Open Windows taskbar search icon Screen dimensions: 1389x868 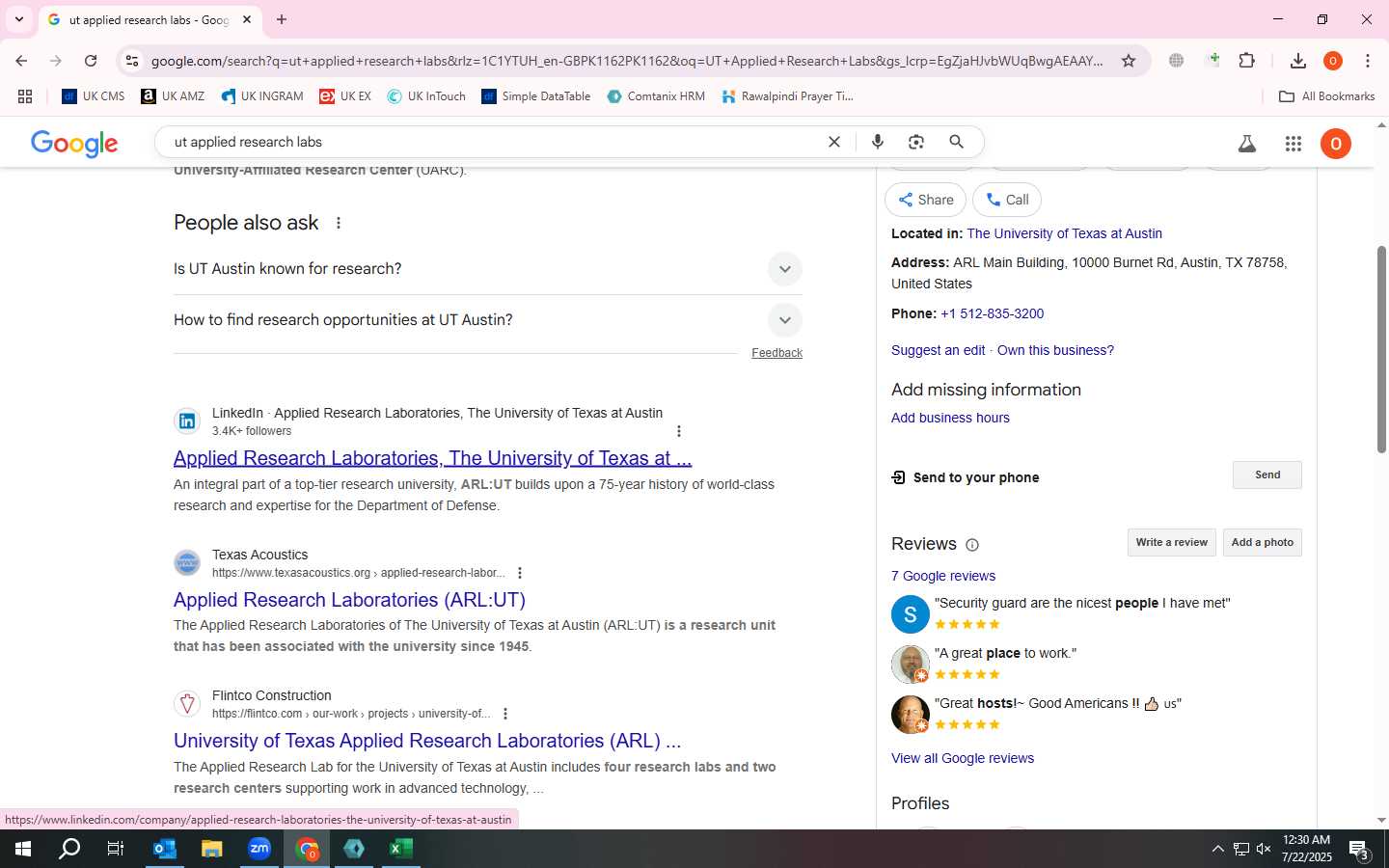click(x=69, y=849)
